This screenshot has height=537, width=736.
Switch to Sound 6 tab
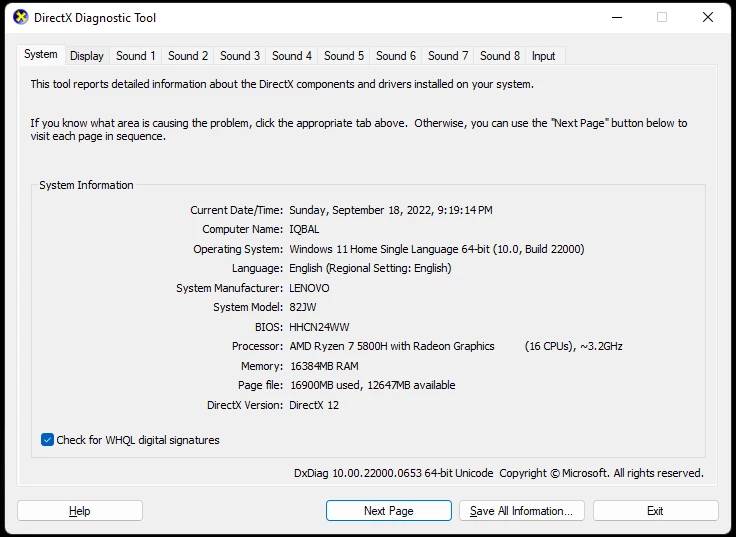(396, 56)
